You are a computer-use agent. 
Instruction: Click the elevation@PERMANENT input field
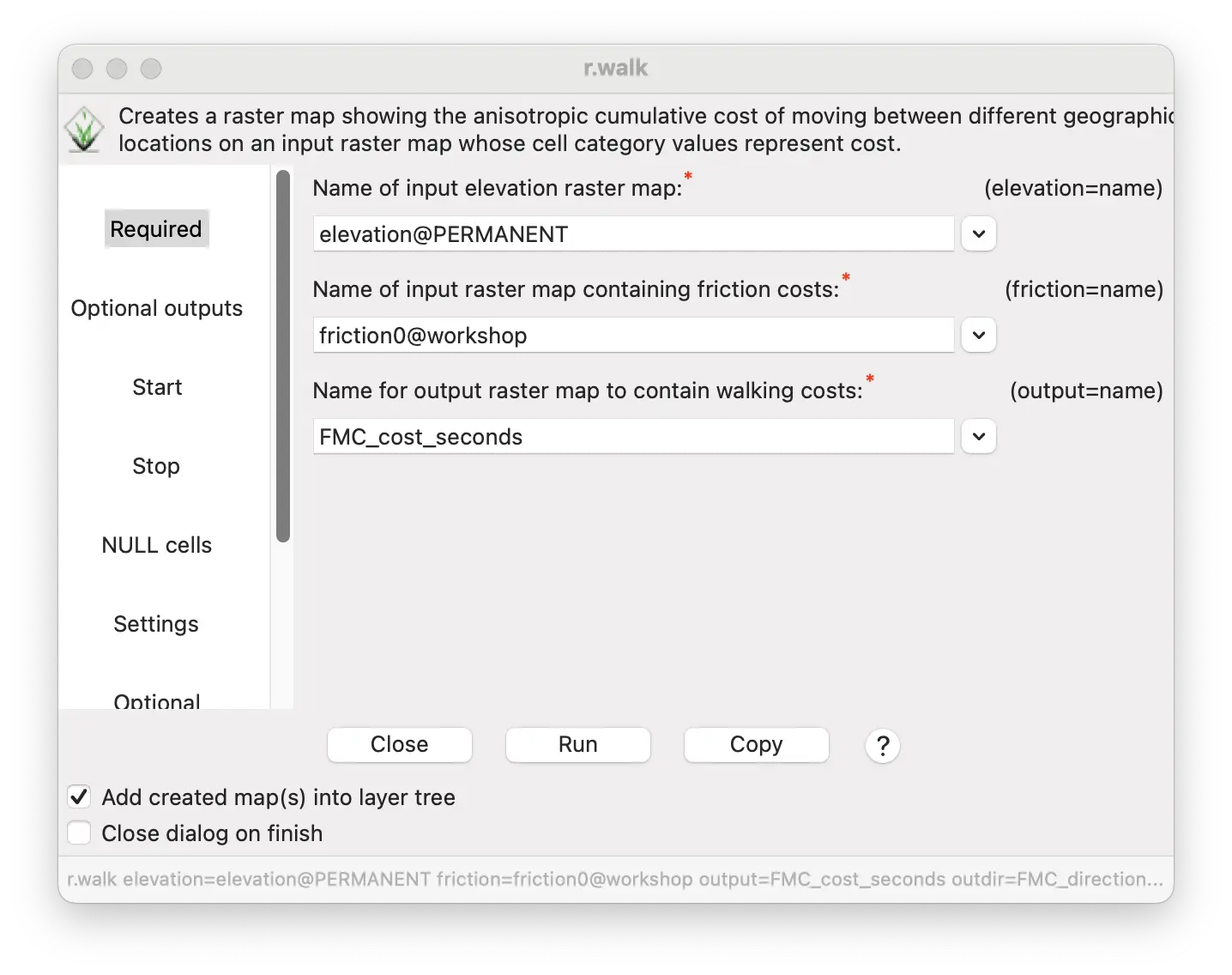633,233
